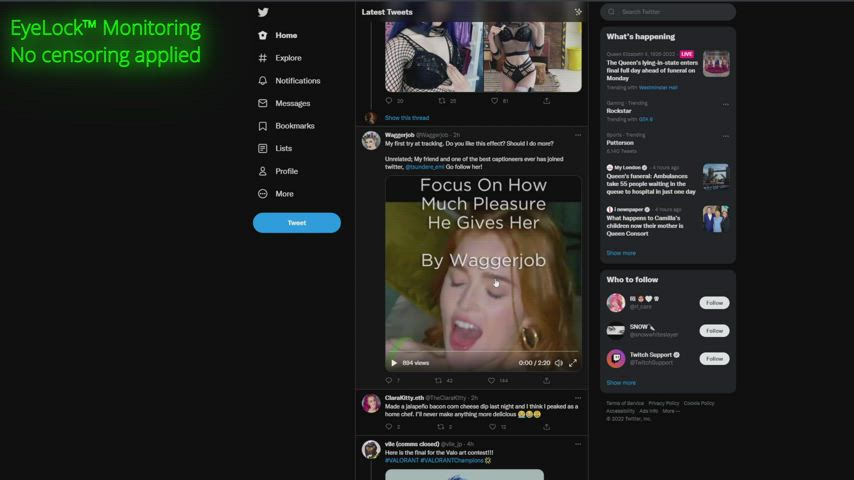
Task: Open Accessibility footer link
Action: 620,411
